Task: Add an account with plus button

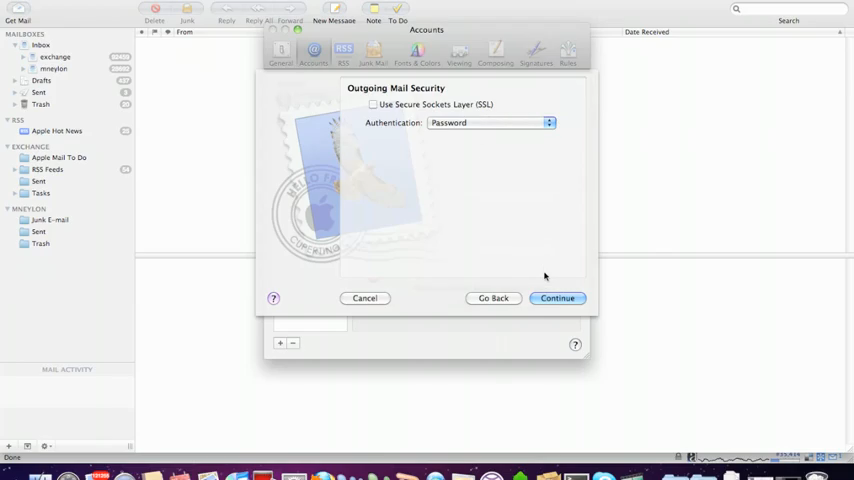Action: pyautogui.click(x=280, y=343)
